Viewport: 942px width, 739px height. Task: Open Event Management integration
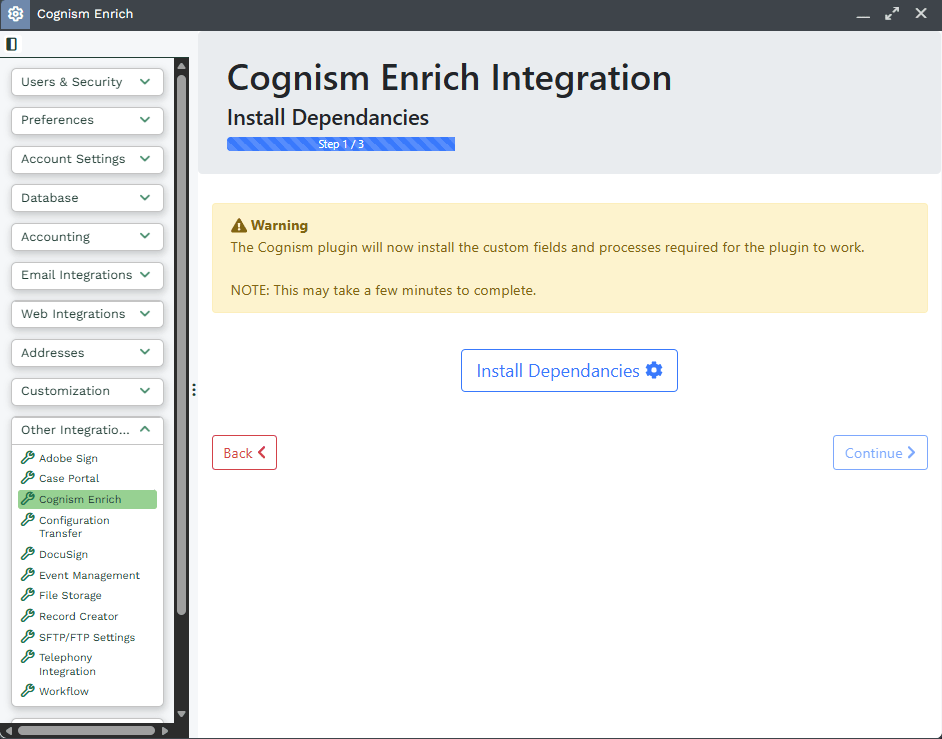(89, 575)
